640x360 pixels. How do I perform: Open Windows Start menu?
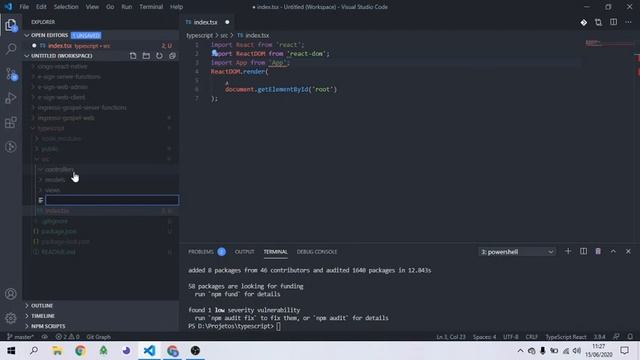pyautogui.click(x=11, y=351)
